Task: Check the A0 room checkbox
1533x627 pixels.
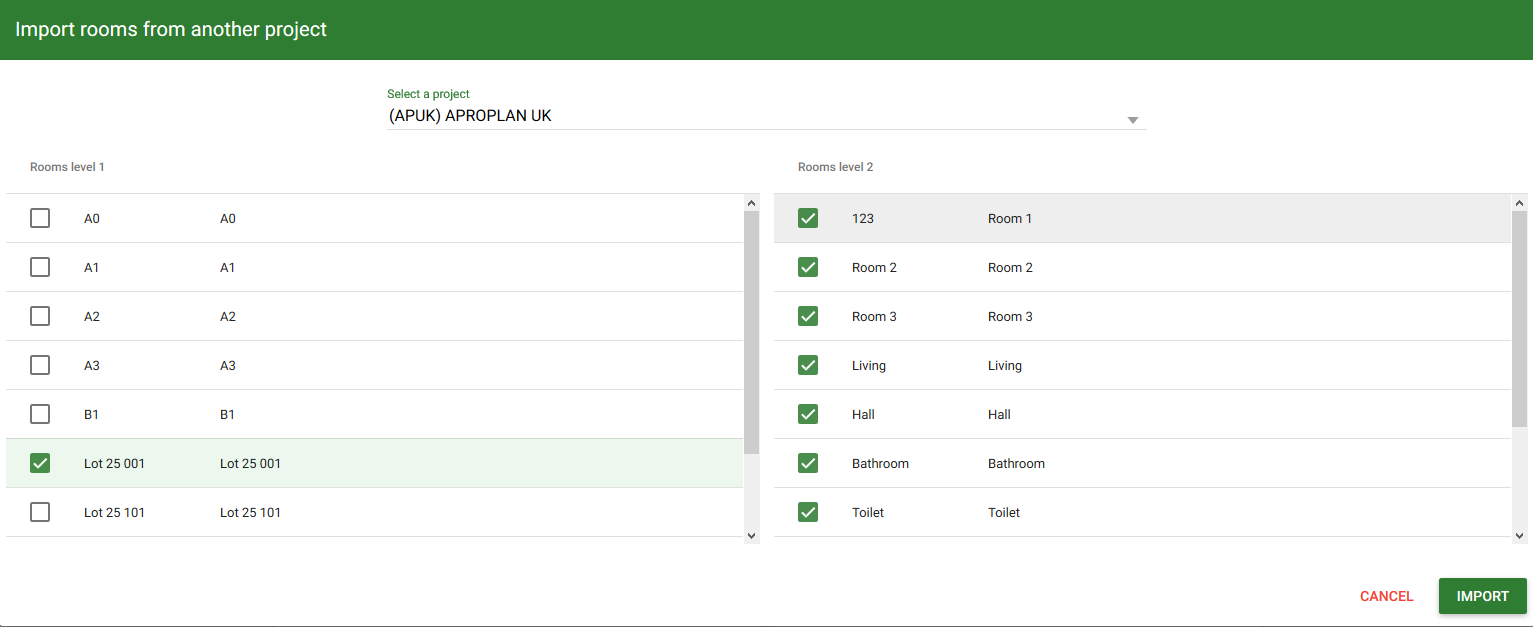Action: click(40, 218)
